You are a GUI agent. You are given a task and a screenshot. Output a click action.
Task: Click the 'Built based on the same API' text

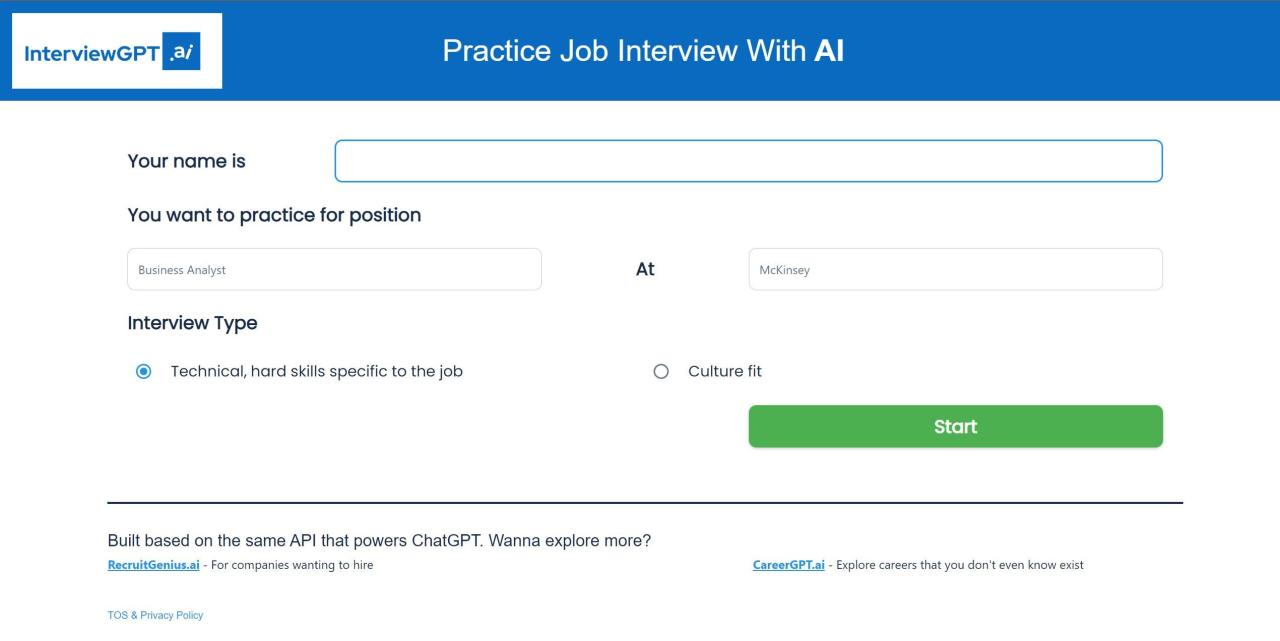click(379, 541)
